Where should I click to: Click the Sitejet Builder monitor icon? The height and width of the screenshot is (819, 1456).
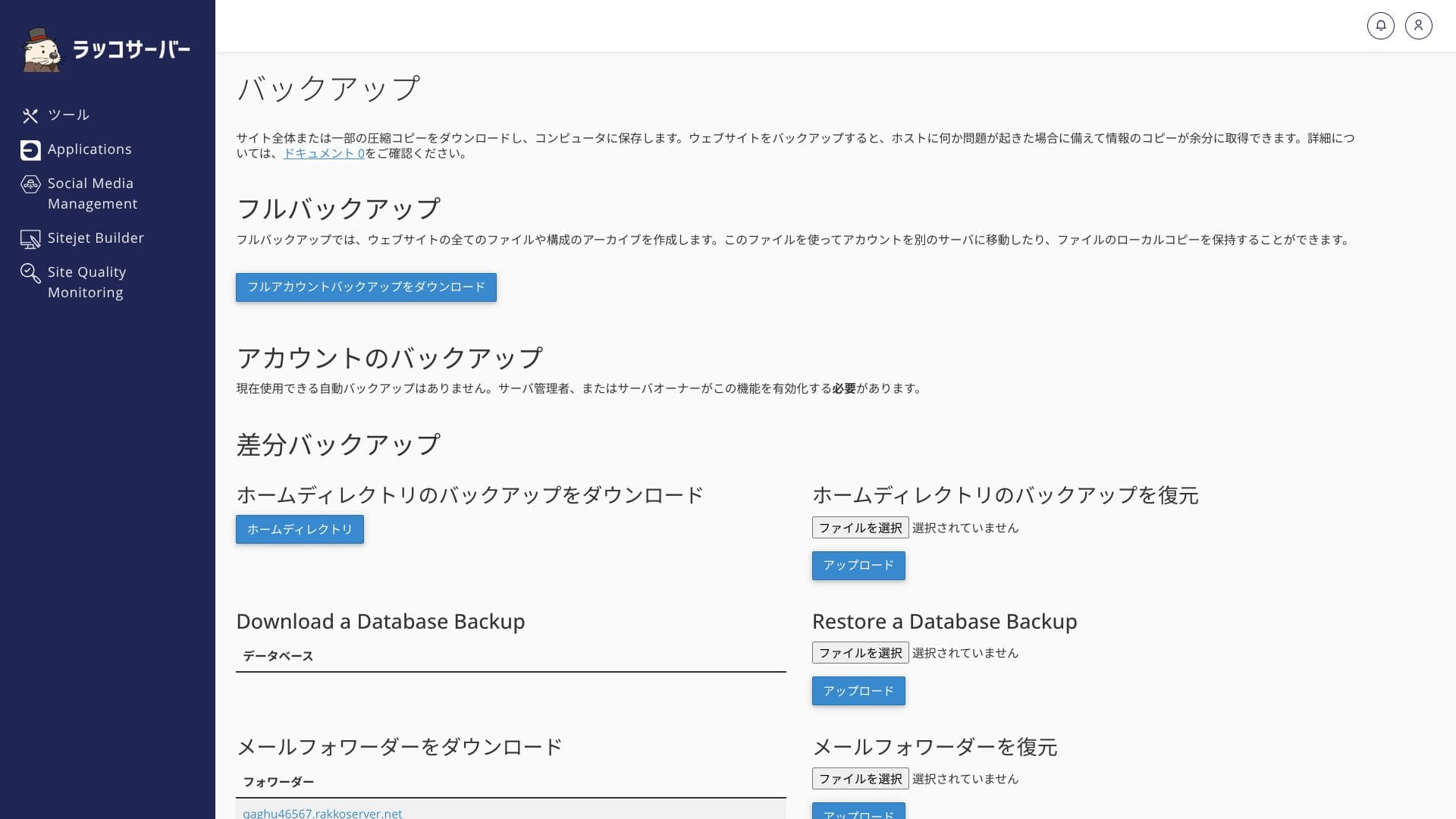(30, 239)
